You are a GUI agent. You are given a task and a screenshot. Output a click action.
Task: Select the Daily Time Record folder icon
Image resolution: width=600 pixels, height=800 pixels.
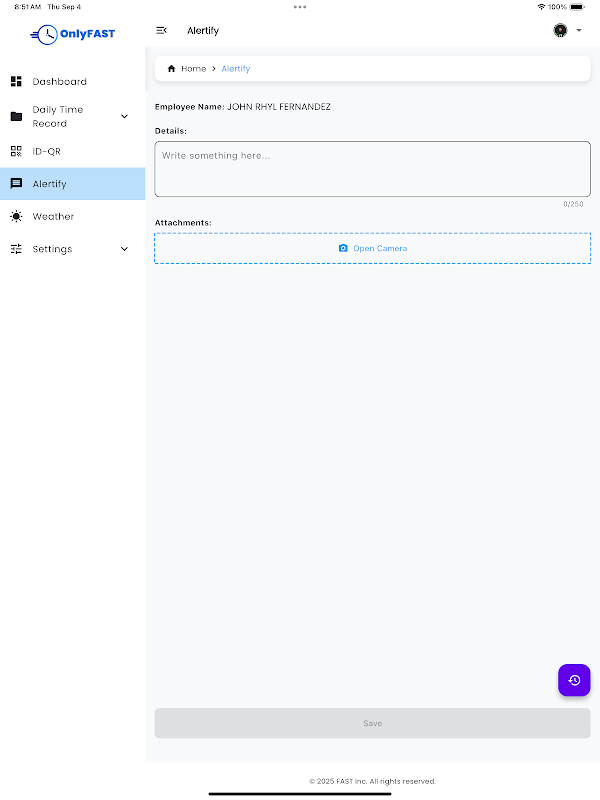click(16, 116)
